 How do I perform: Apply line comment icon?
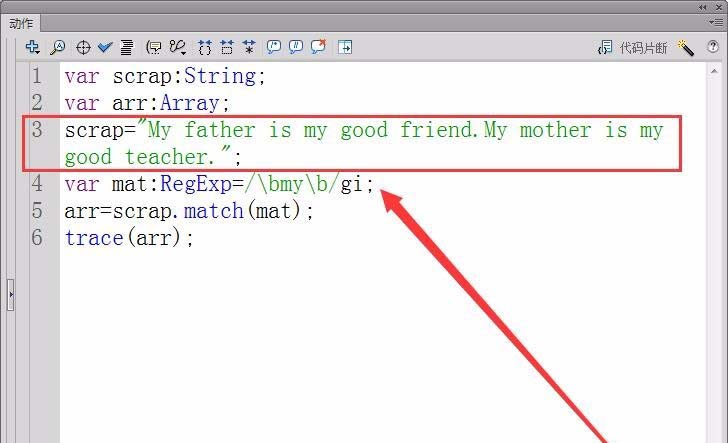click(x=296, y=47)
